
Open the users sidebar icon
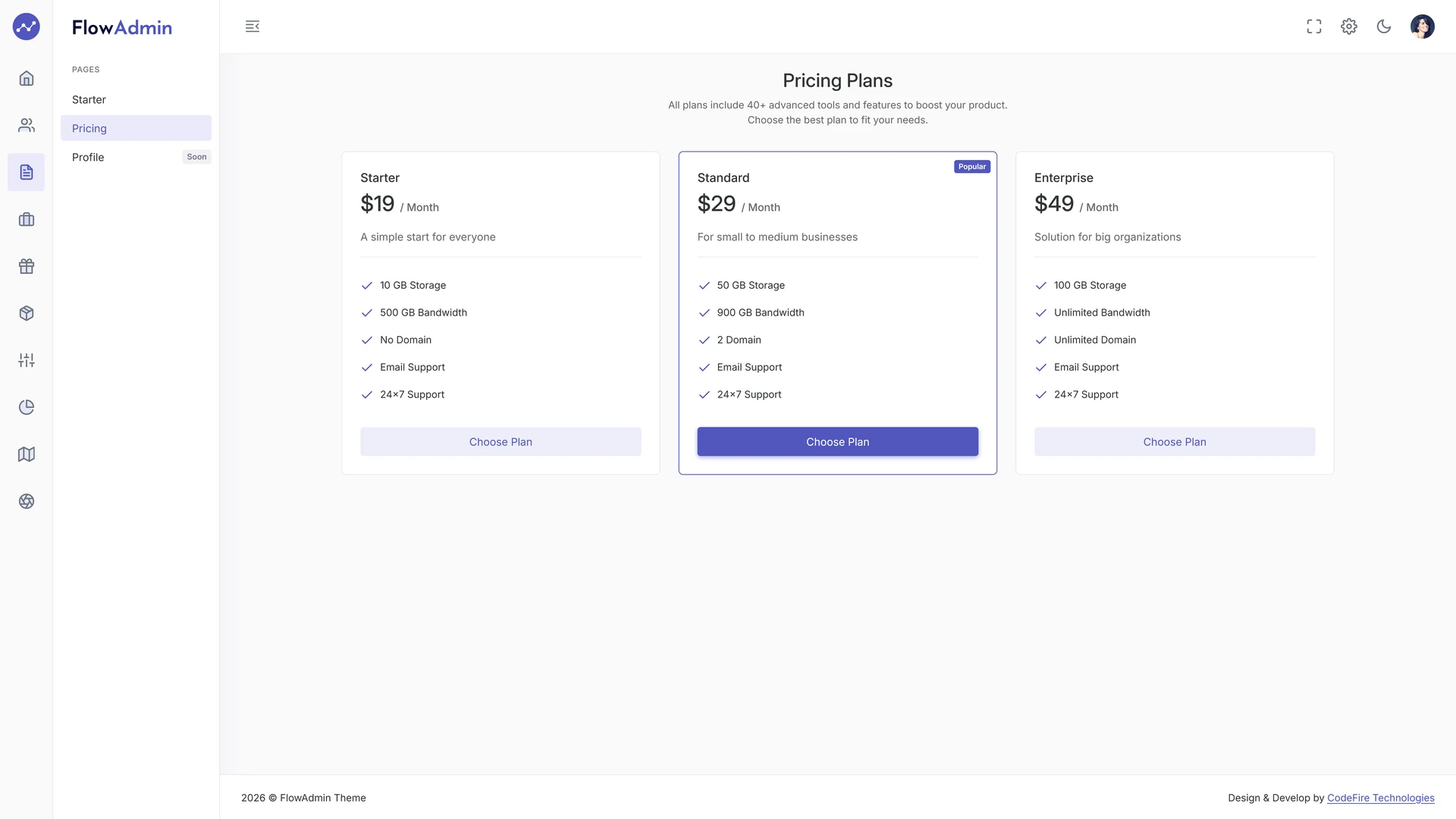(x=27, y=125)
